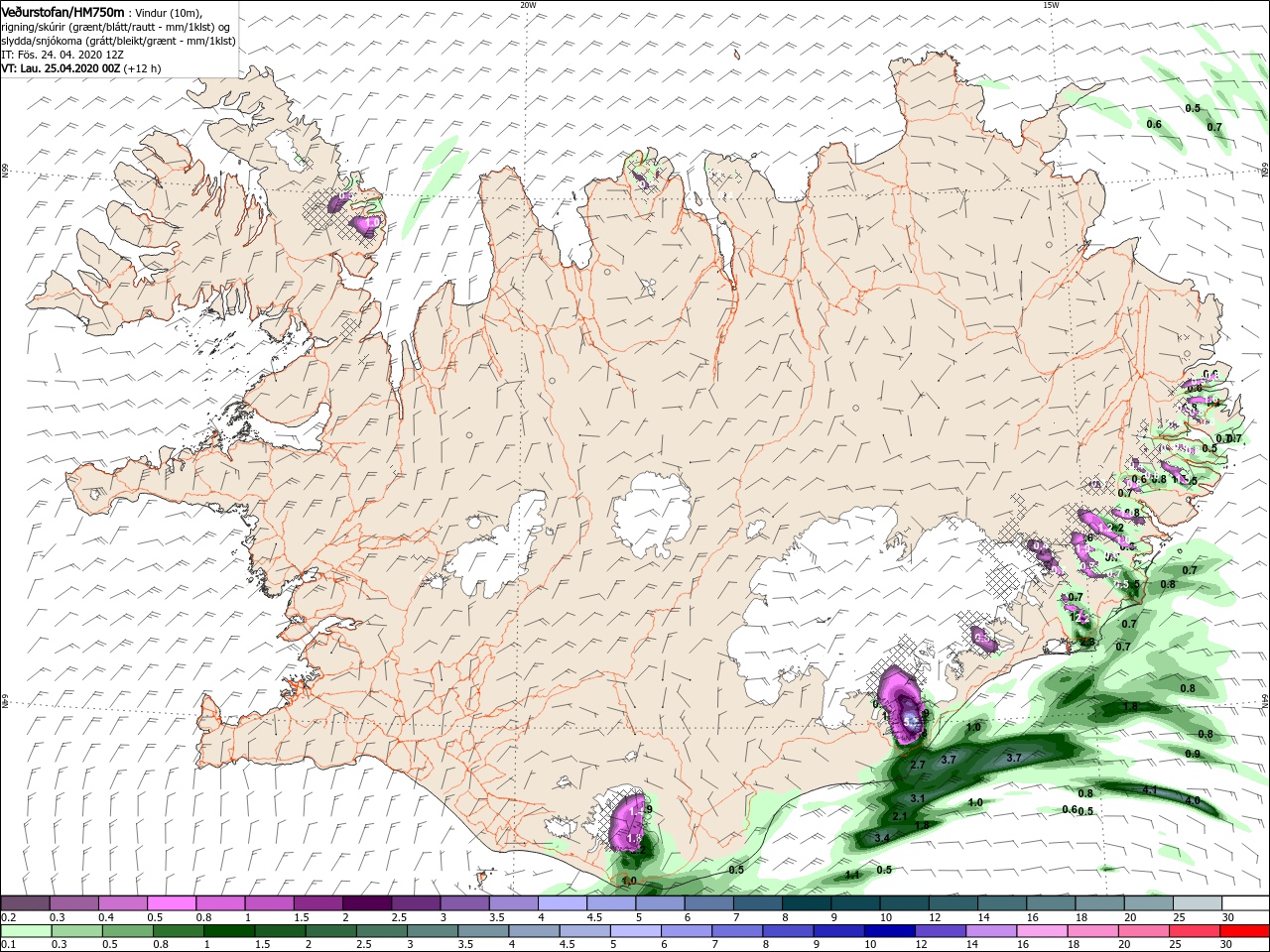Click the '4.0' precipitation value offshore
The height and width of the screenshot is (952, 1270).
1193,800
